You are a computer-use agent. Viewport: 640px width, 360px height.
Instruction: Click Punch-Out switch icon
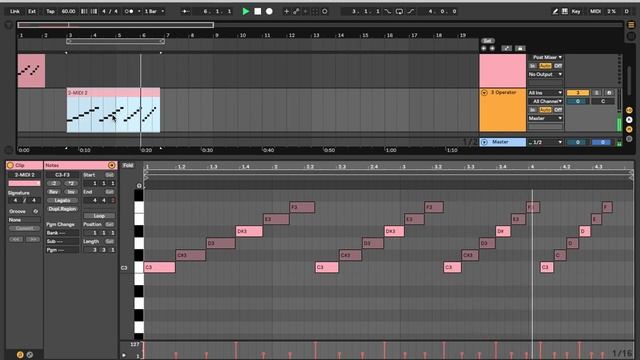point(411,11)
